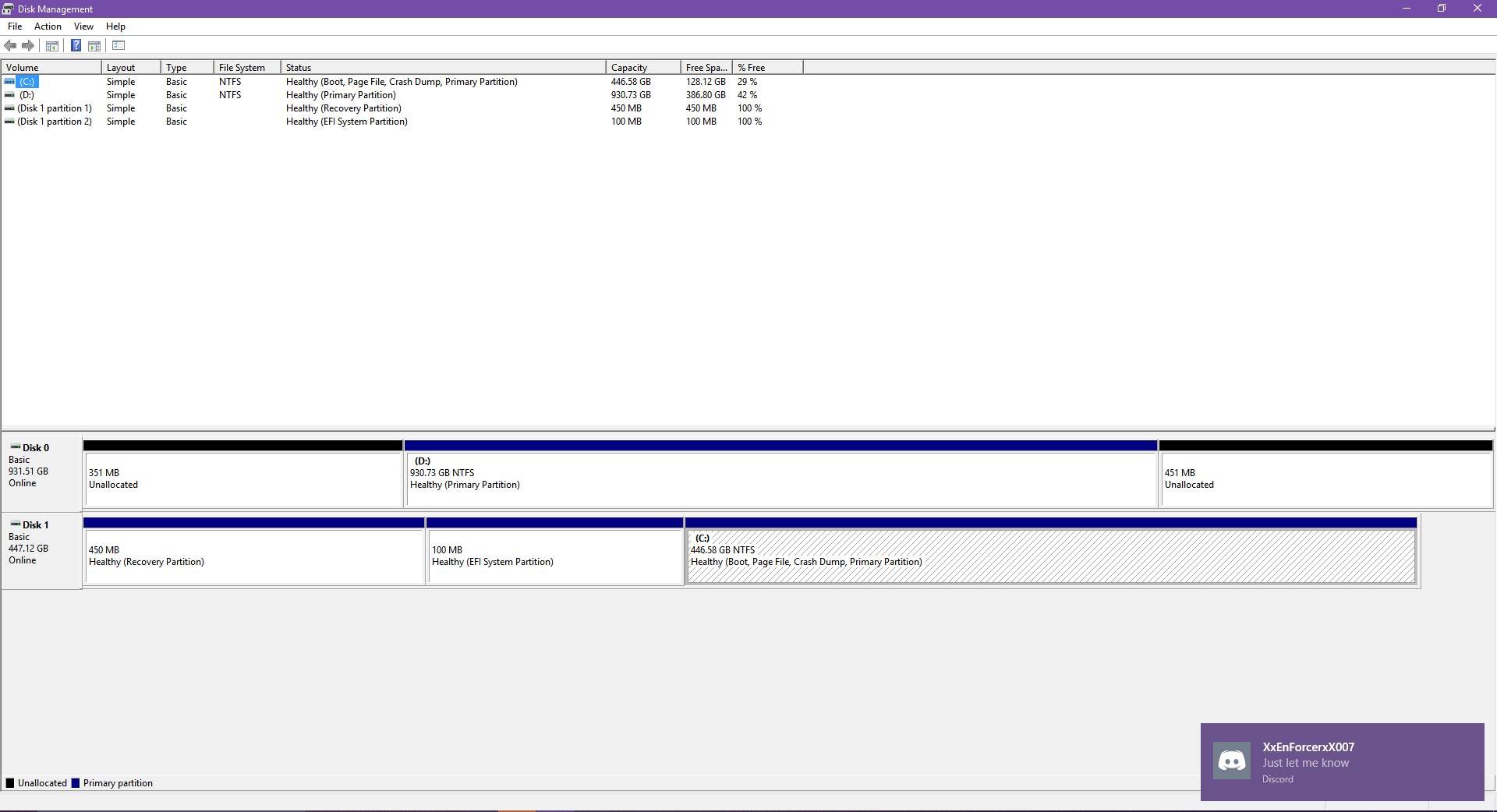The height and width of the screenshot is (812, 1497).
Task: Select the (C:) volume row
Action: point(402,82)
